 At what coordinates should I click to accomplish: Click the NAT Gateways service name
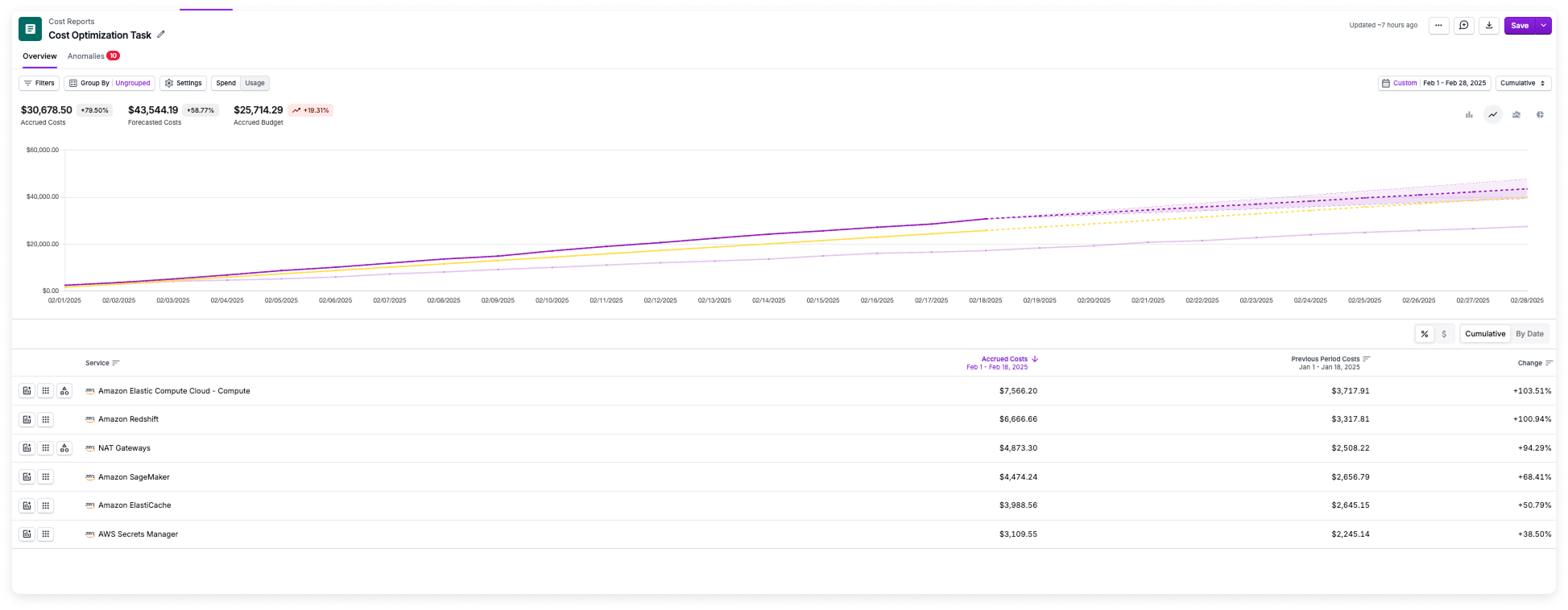(124, 448)
